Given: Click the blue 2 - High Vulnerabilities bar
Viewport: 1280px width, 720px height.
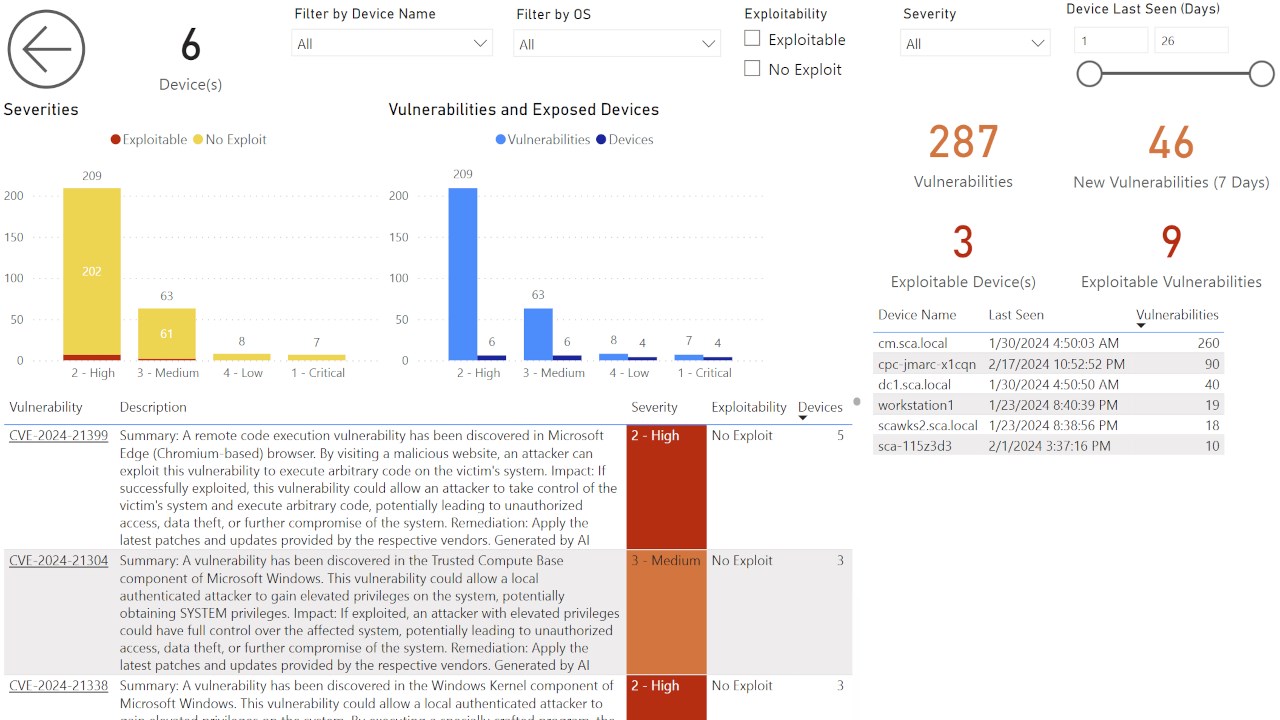Looking at the screenshot, I should coord(463,274).
